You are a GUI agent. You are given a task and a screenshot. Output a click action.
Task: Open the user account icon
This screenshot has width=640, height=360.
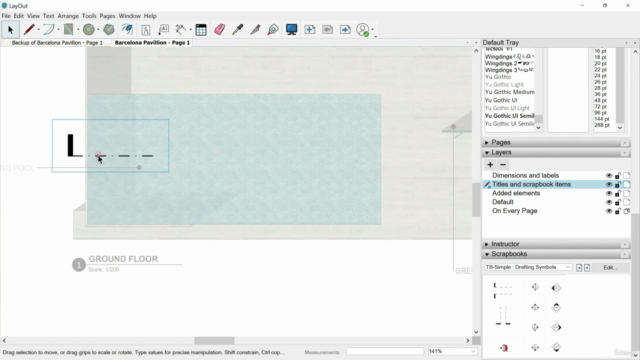(362, 29)
